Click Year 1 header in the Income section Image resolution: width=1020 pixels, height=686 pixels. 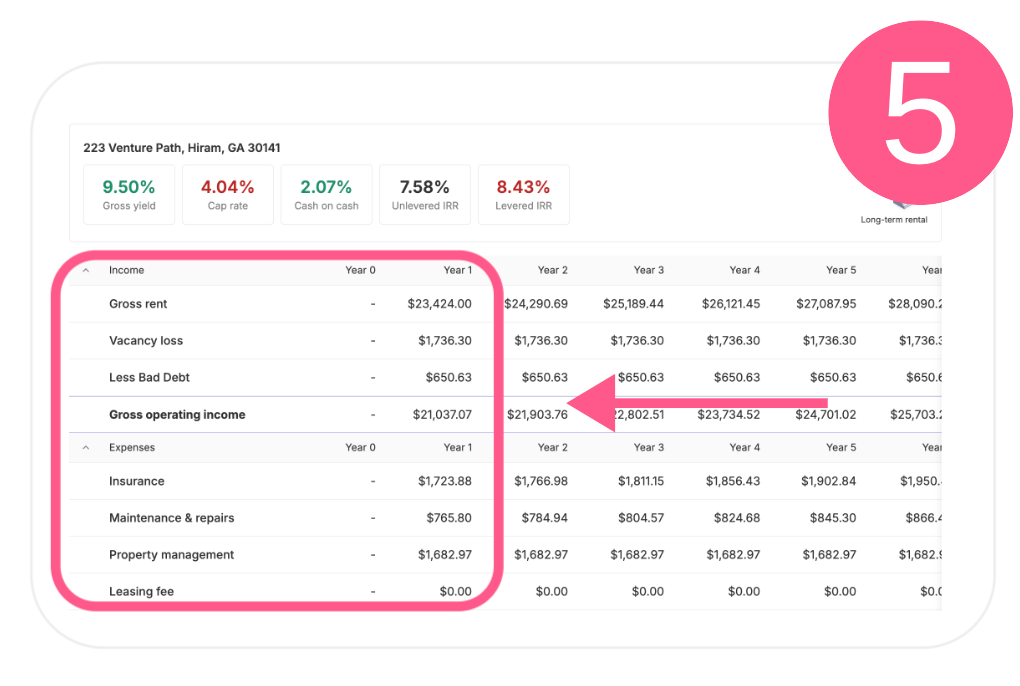click(458, 270)
